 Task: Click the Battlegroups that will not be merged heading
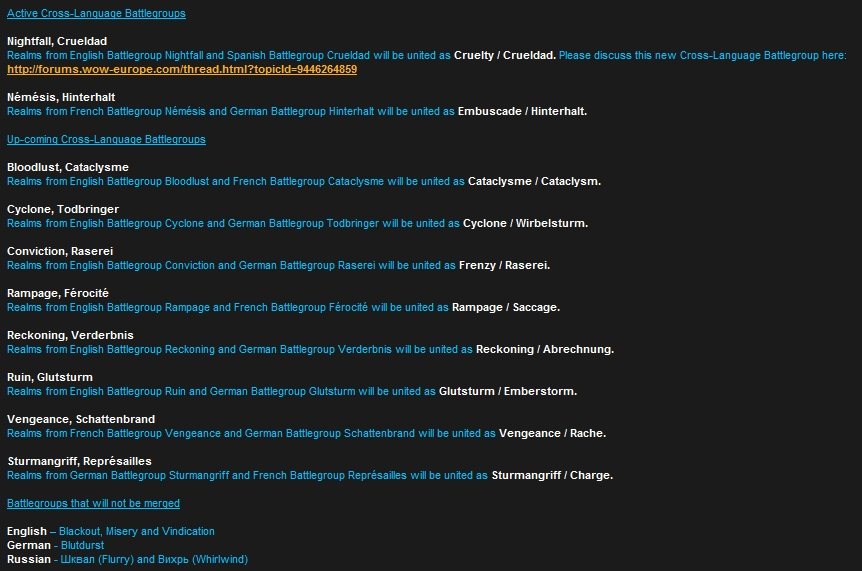[x=93, y=503]
